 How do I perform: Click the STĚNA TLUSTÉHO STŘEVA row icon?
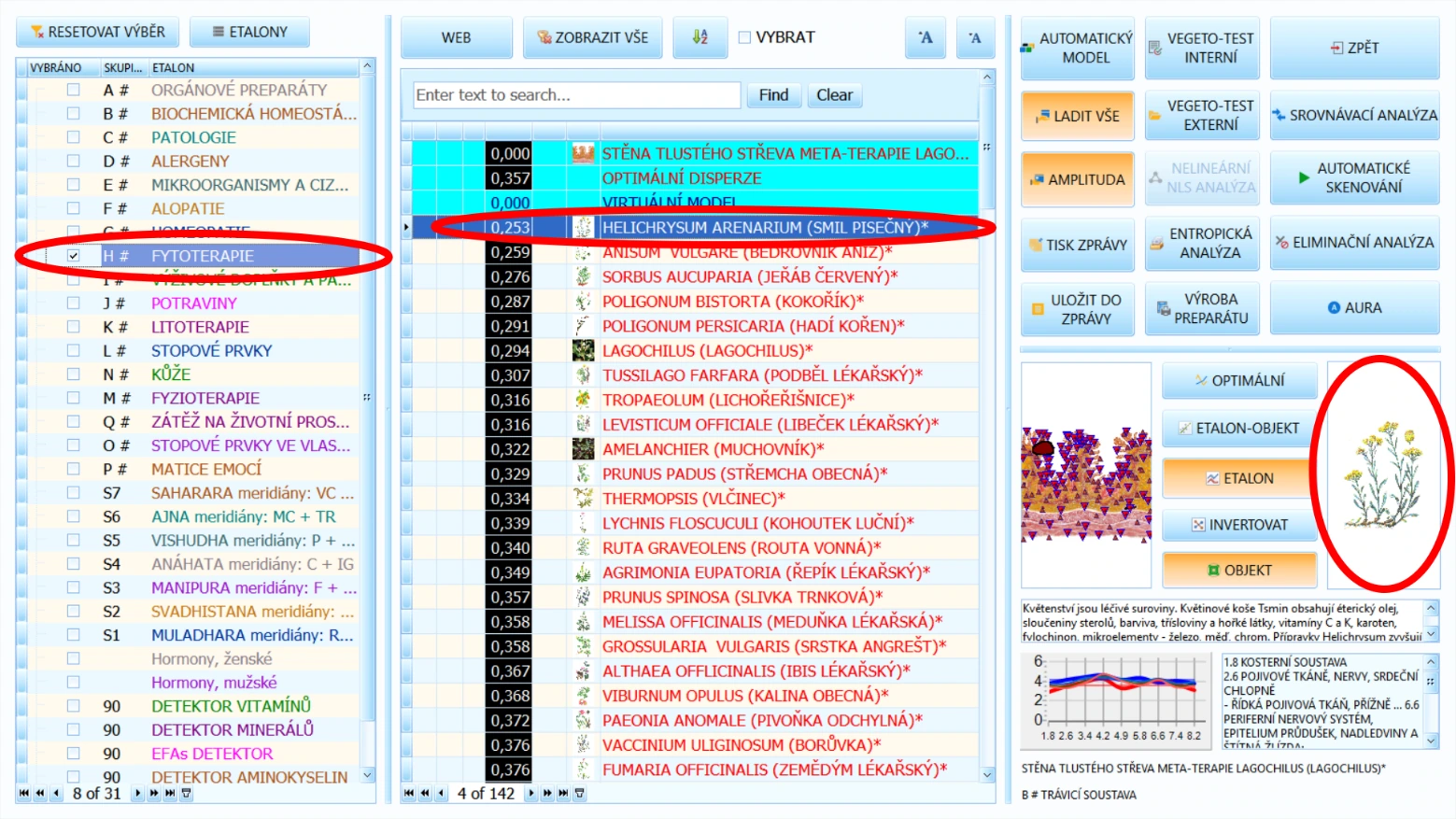583,153
